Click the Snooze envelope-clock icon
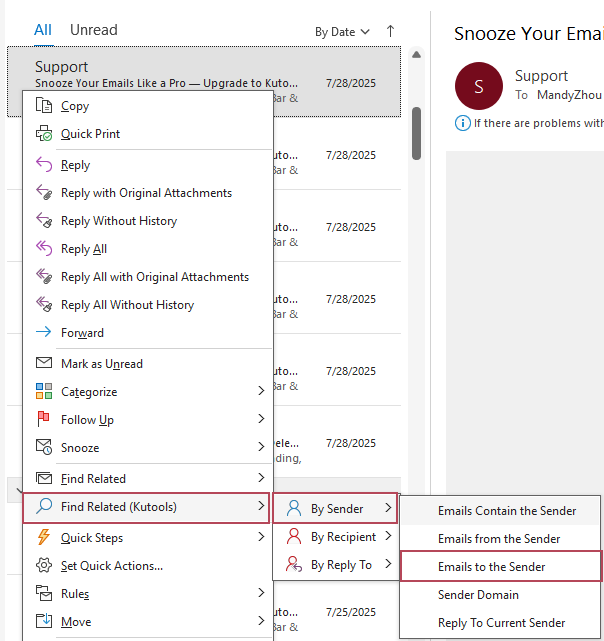The width and height of the screenshot is (604, 641). (x=44, y=447)
